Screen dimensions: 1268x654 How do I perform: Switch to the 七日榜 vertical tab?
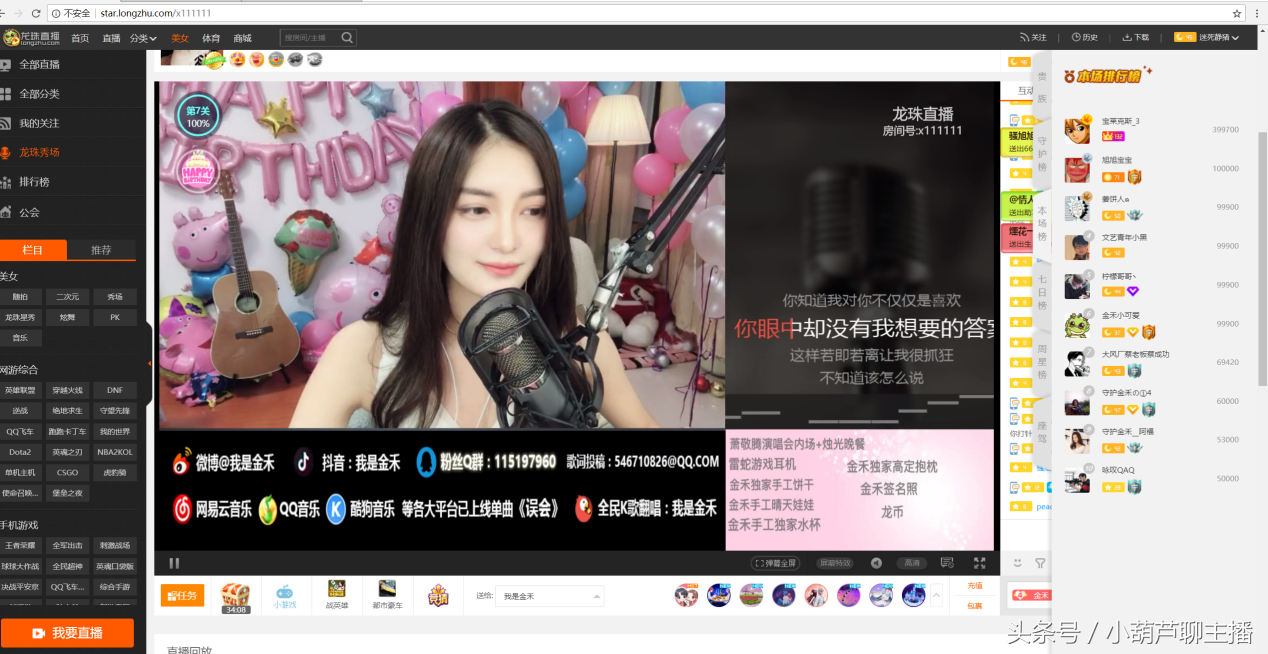tap(1042, 291)
